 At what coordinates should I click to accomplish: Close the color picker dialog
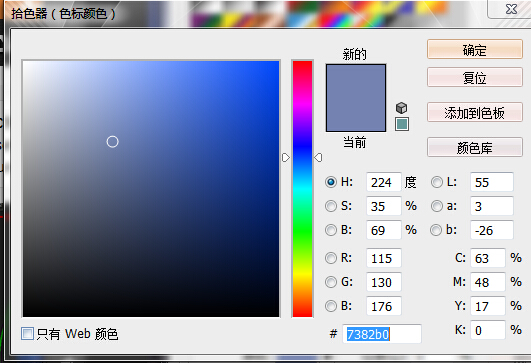pyautogui.click(x=511, y=9)
